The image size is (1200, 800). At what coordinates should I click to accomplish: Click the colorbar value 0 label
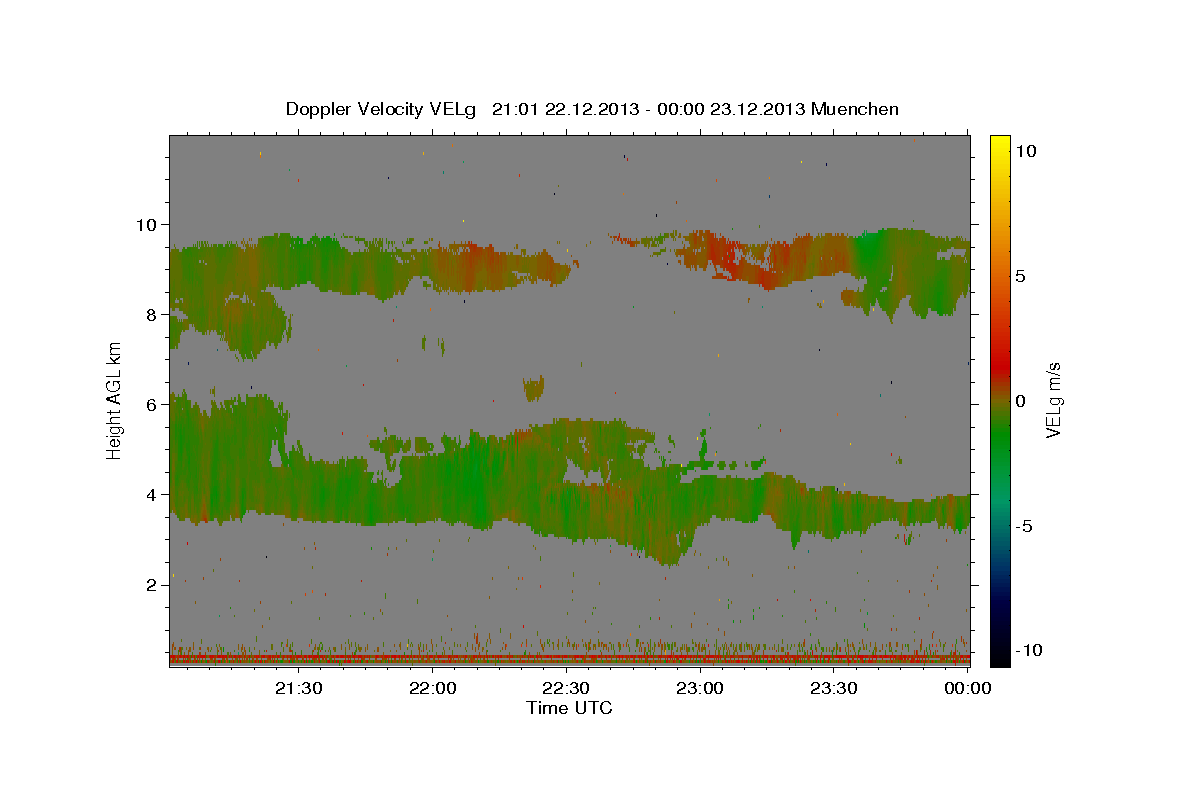[x=1022, y=401]
